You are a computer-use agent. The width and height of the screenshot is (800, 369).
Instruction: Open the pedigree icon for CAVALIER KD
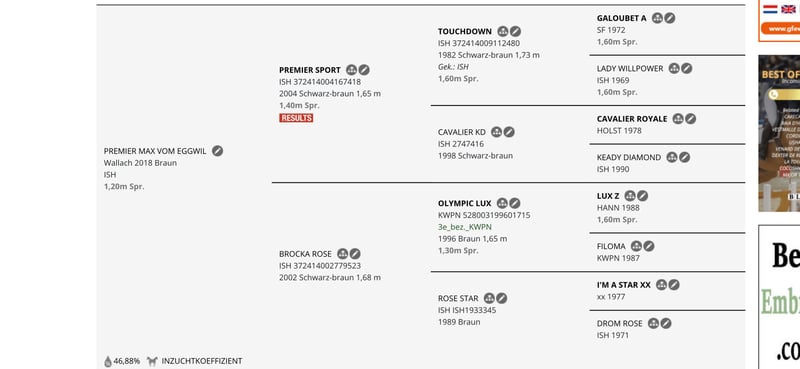pos(496,132)
